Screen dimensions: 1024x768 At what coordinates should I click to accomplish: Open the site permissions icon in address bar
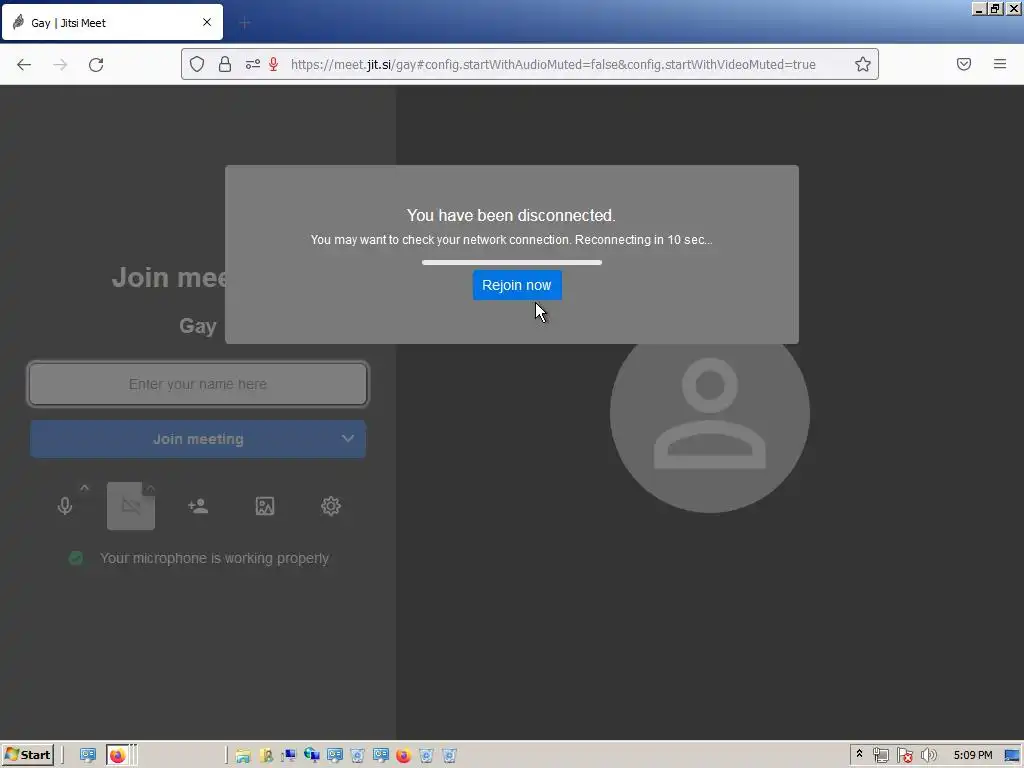[x=252, y=64]
